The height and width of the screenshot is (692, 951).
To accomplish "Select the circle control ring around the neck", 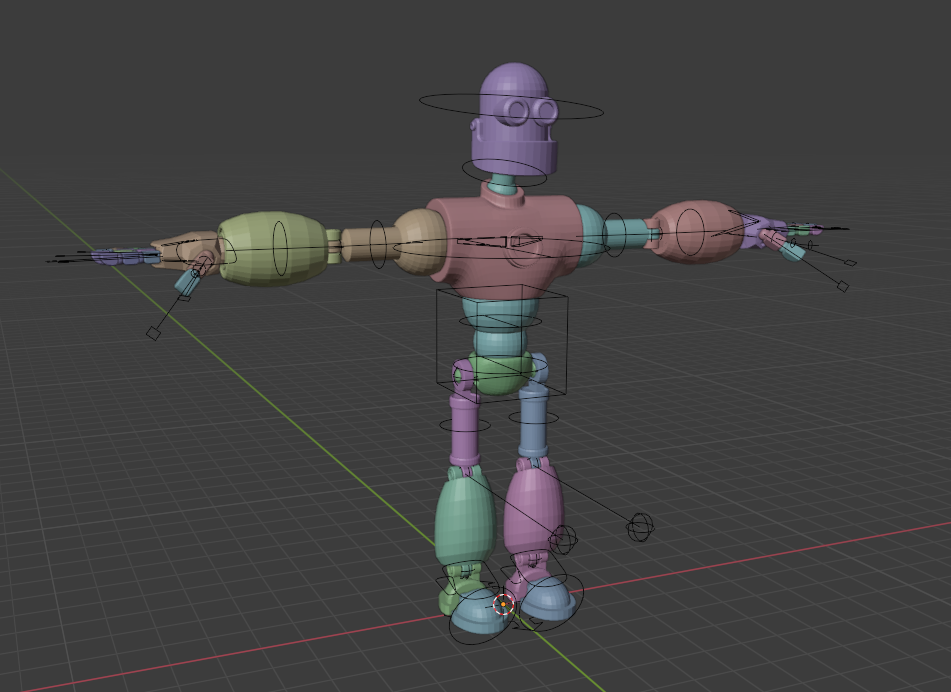I will coord(505,173).
